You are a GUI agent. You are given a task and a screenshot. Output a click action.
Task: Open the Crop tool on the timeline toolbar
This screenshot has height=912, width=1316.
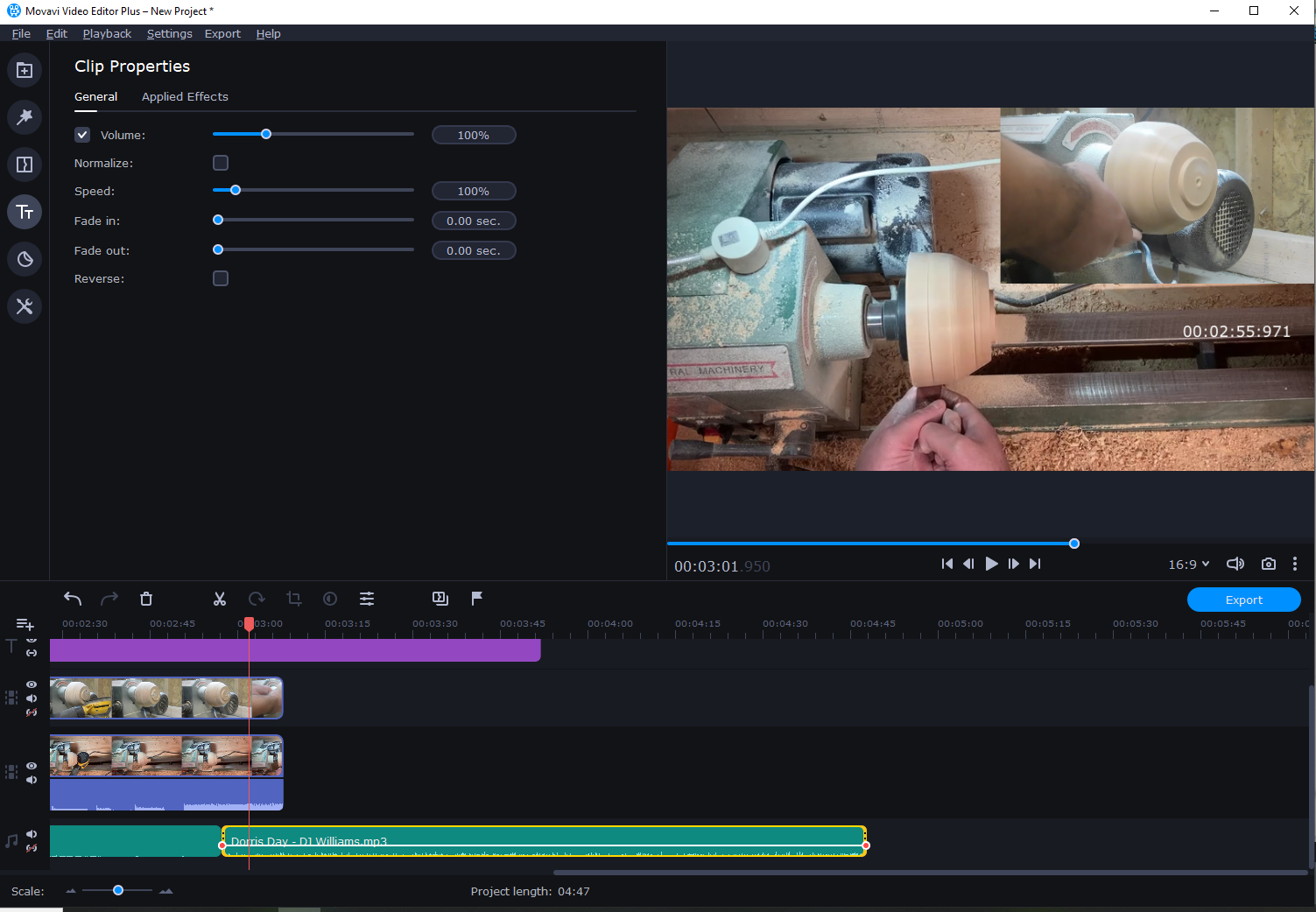click(292, 599)
